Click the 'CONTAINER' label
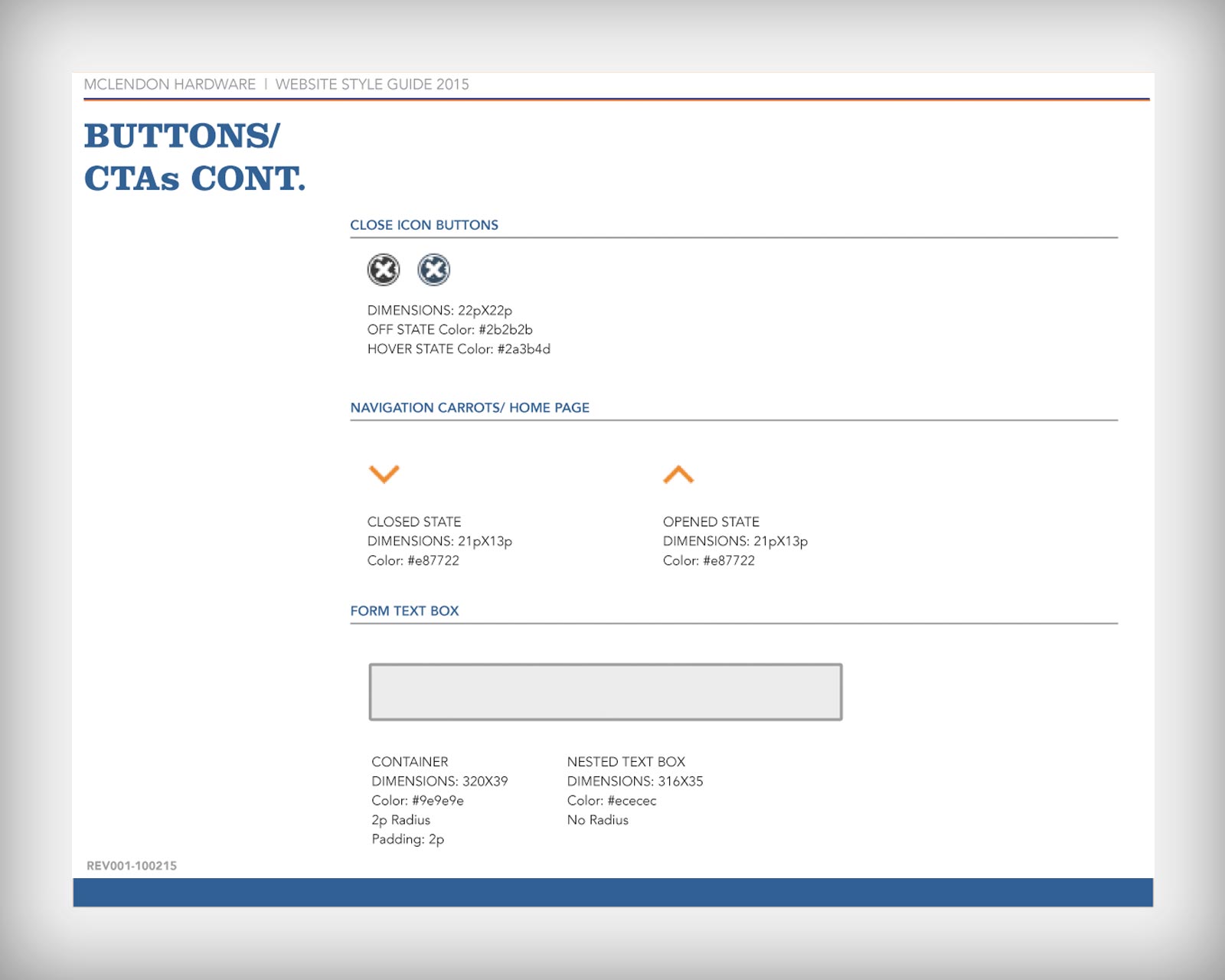1225x980 pixels. coord(410,762)
